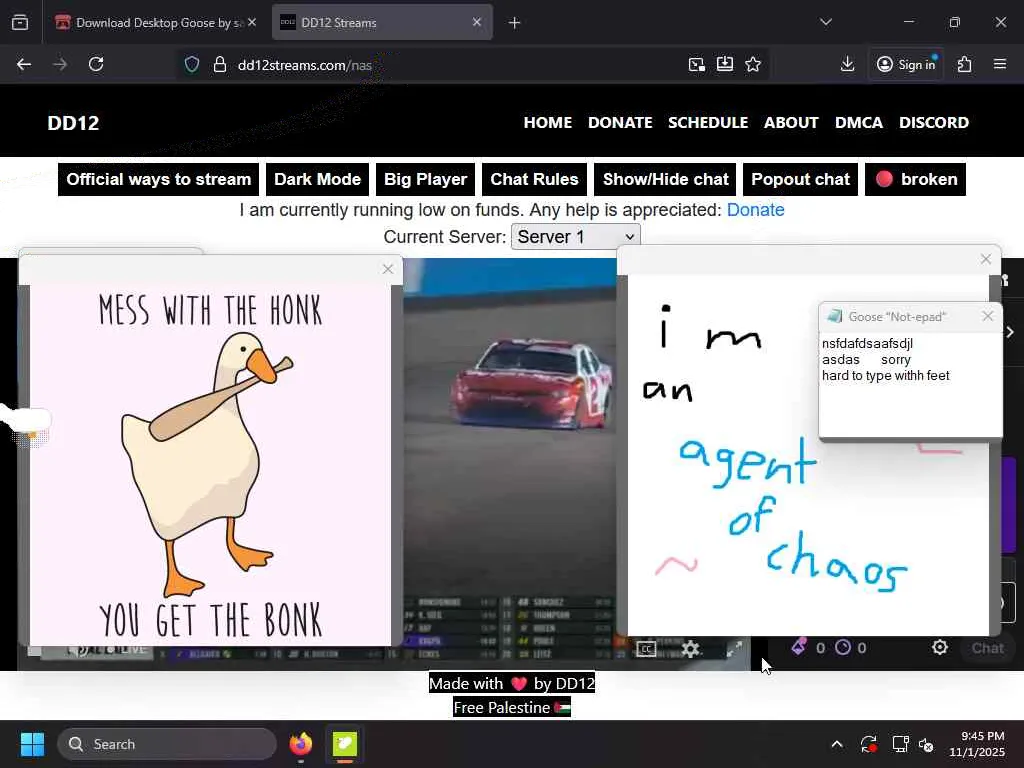
Task: Click the chat channel points icon
Action: 799,647
